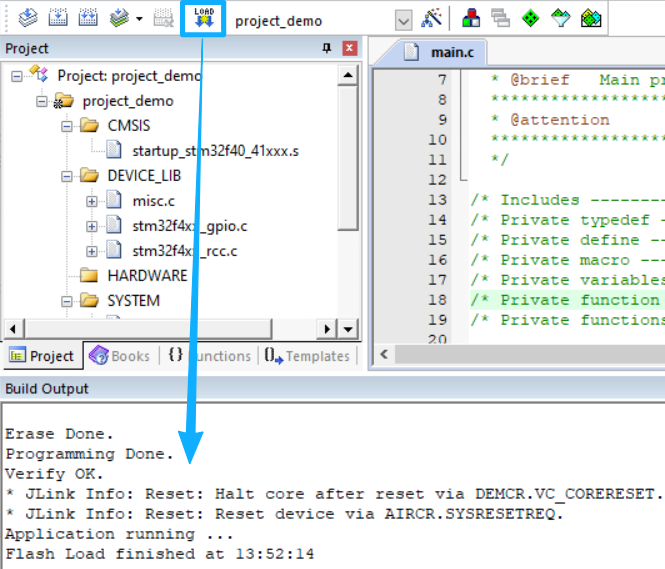Select the misc.c file
Image resolution: width=665 pixels, height=569 pixels.
(x=154, y=201)
